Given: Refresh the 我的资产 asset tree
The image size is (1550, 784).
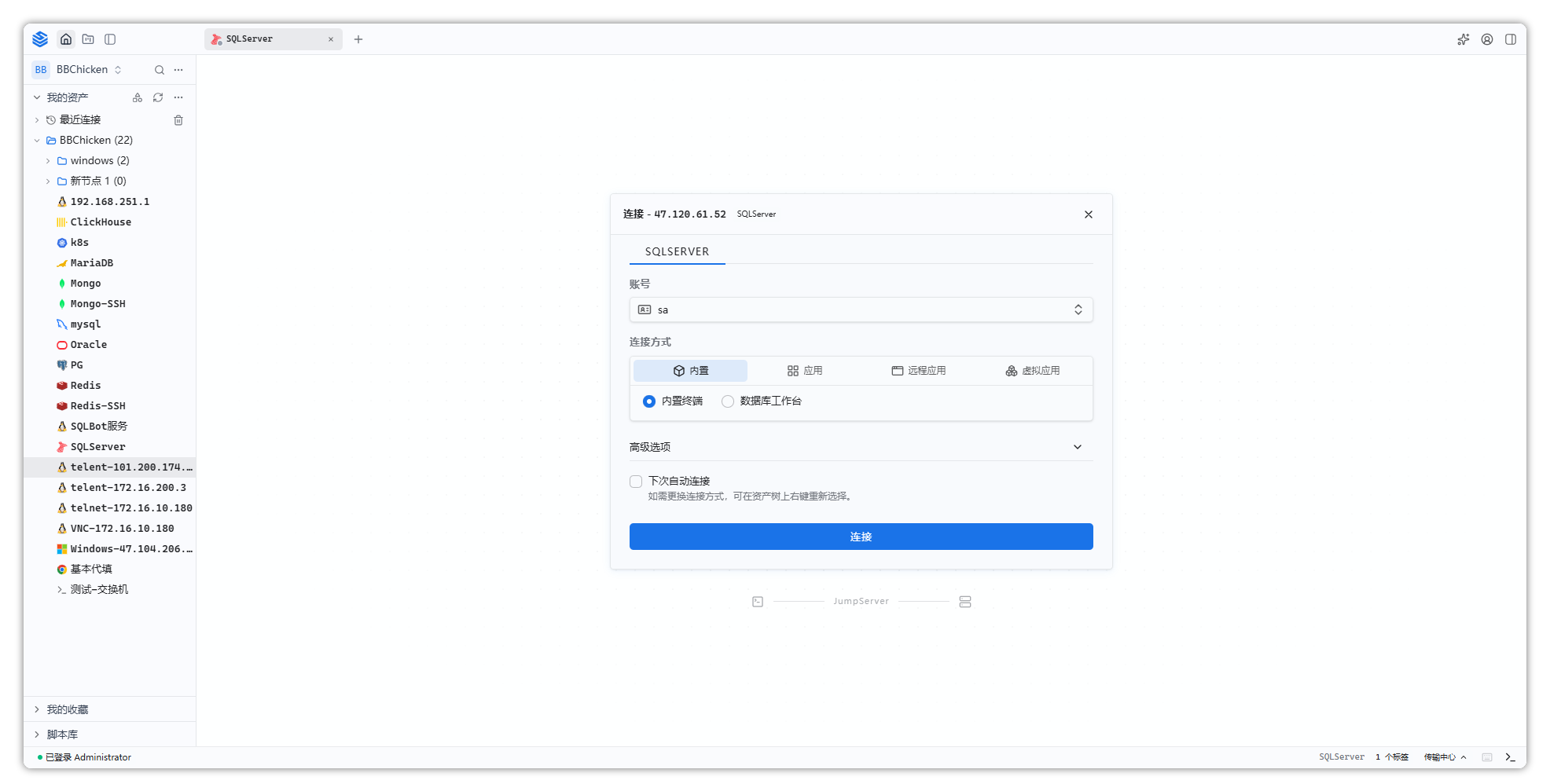Looking at the screenshot, I should (158, 97).
